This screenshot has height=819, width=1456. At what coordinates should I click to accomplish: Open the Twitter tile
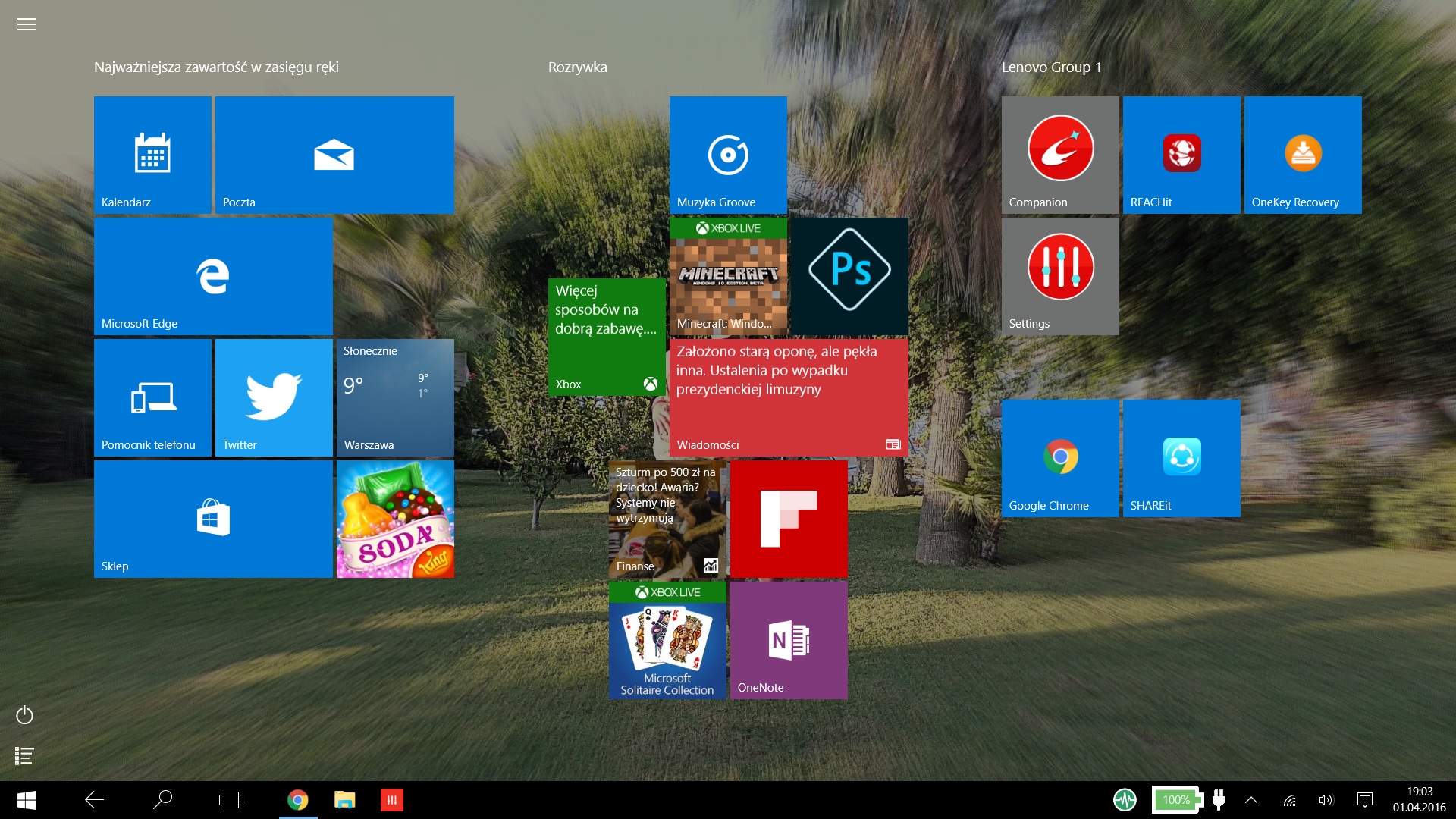(x=274, y=397)
